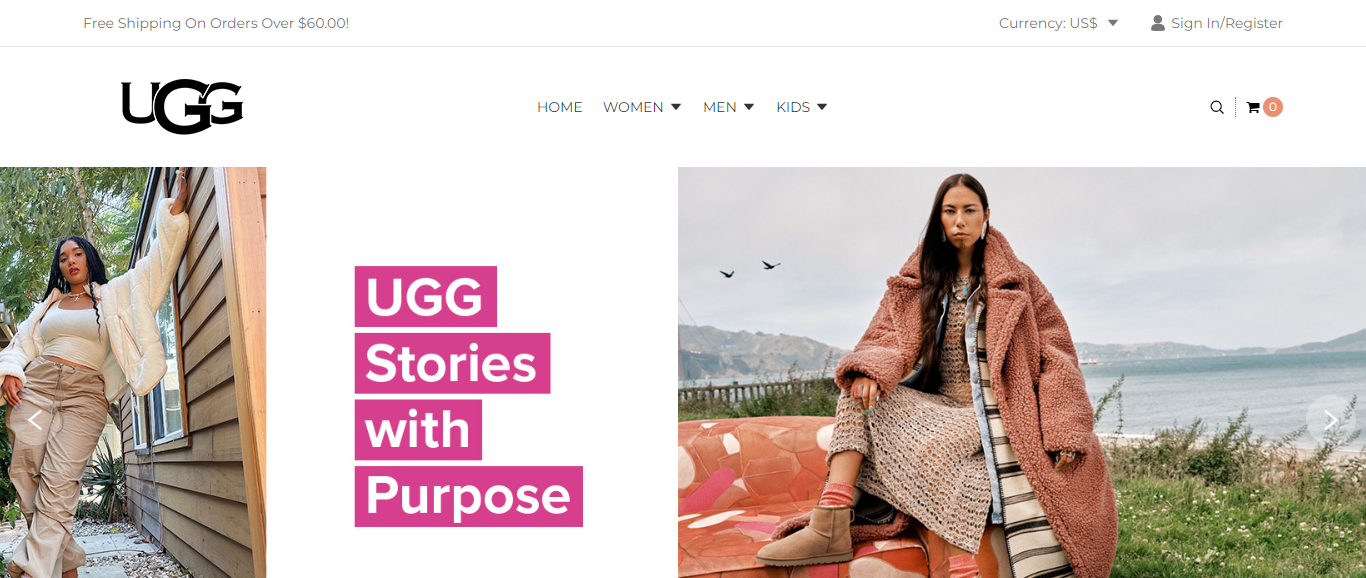Expand the KIDS menu arrow
Viewport: 1366px width, 578px height.
tap(822, 107)
